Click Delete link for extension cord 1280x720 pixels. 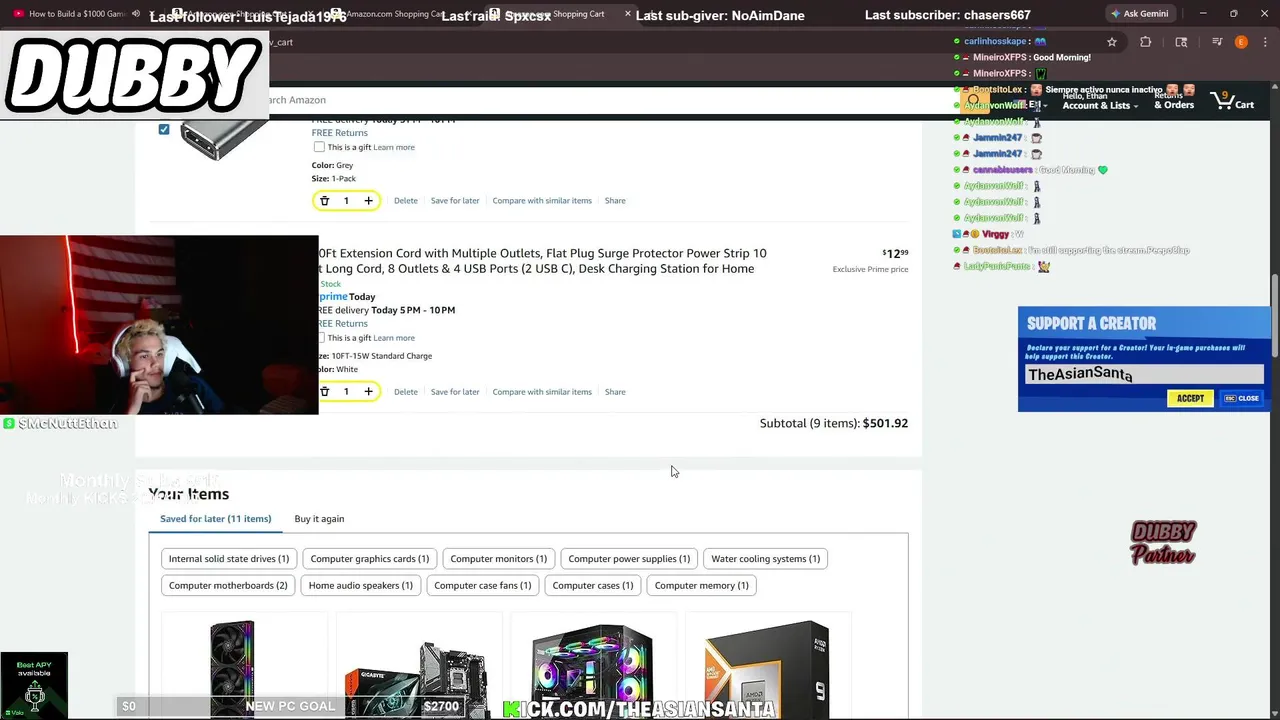[405, 392]
